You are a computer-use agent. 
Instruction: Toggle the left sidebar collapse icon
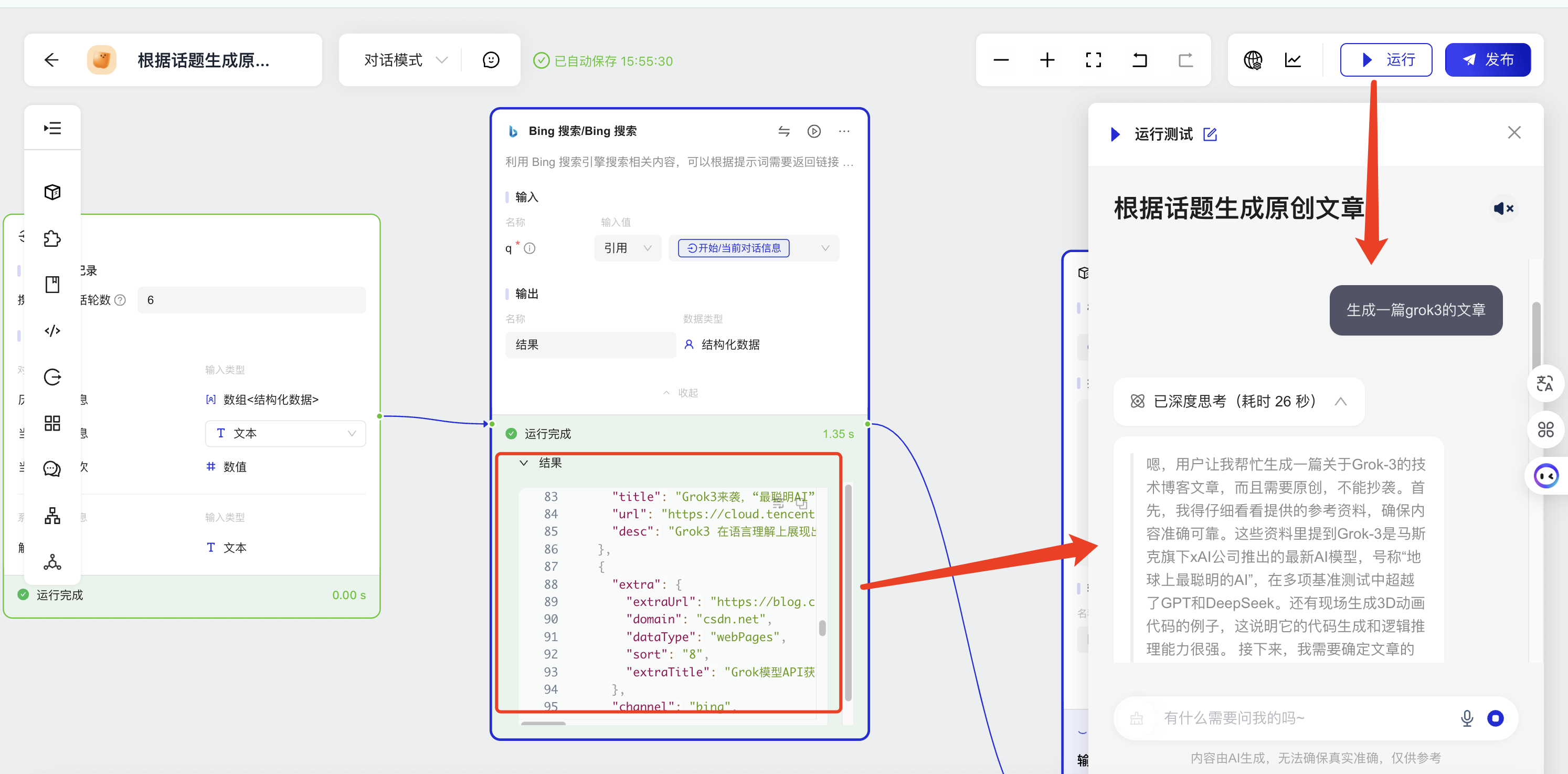pyautogui.click(x=52, y=128)
